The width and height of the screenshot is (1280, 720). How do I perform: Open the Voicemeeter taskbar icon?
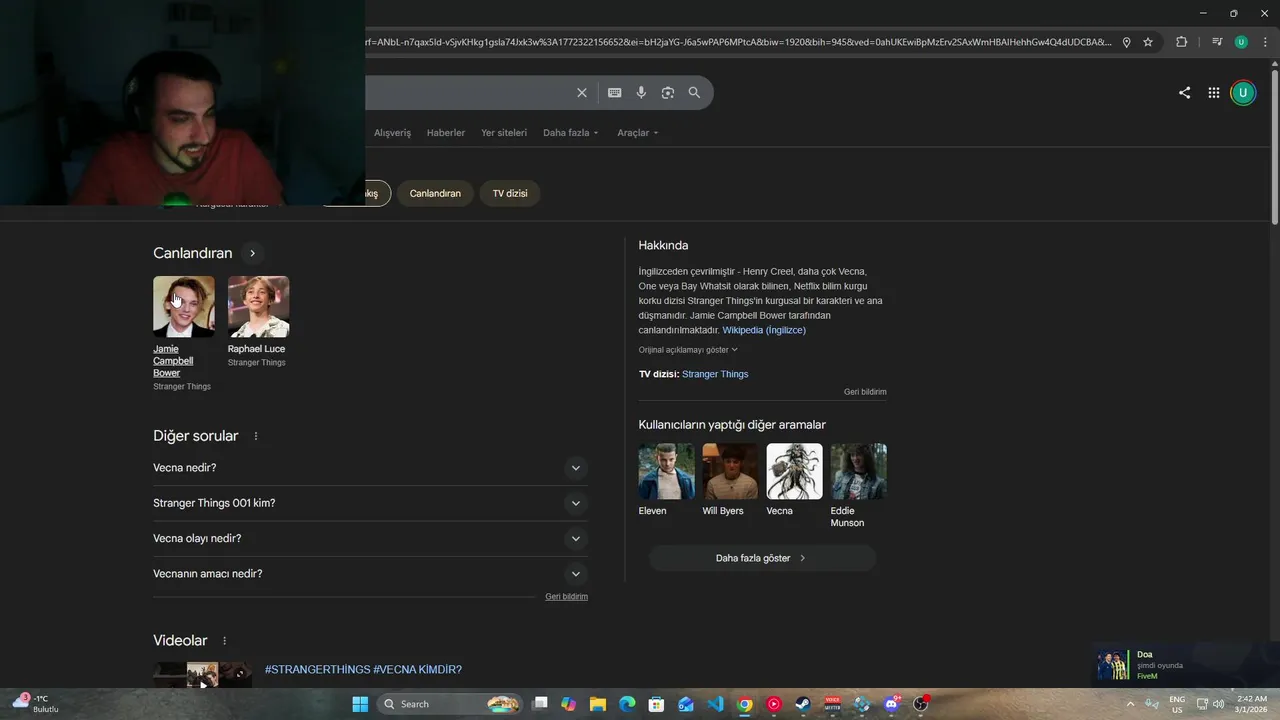tap(832, 704)
